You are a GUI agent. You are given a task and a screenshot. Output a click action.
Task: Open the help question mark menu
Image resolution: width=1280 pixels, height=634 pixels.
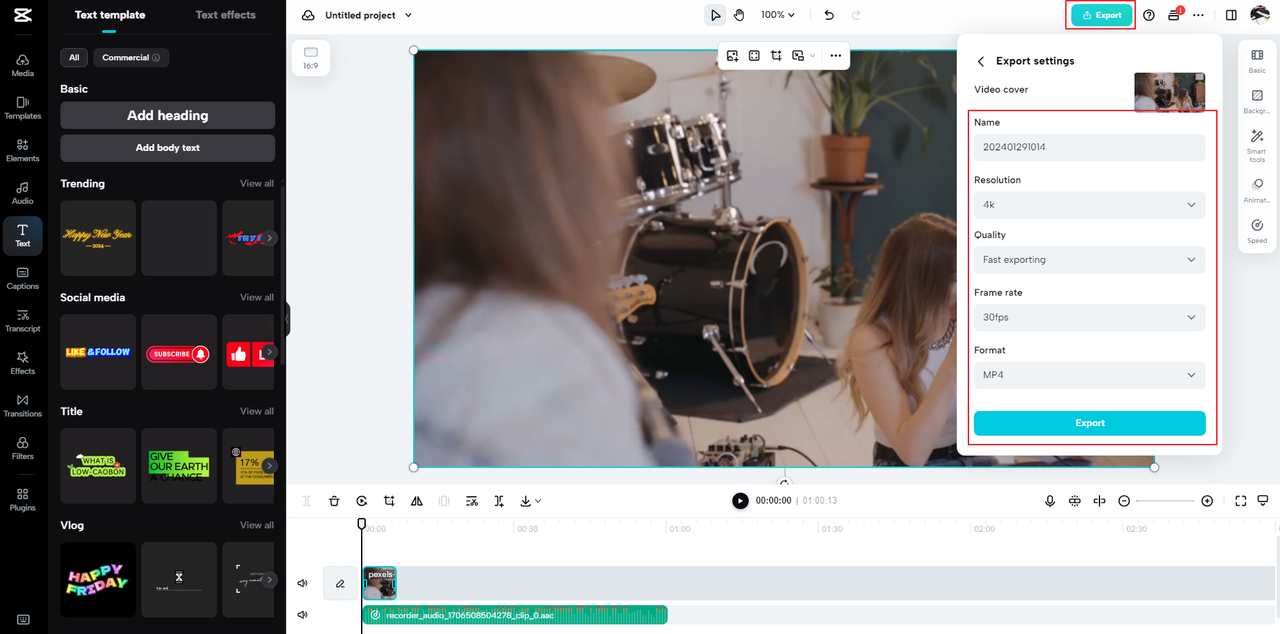coord(1149,15)
